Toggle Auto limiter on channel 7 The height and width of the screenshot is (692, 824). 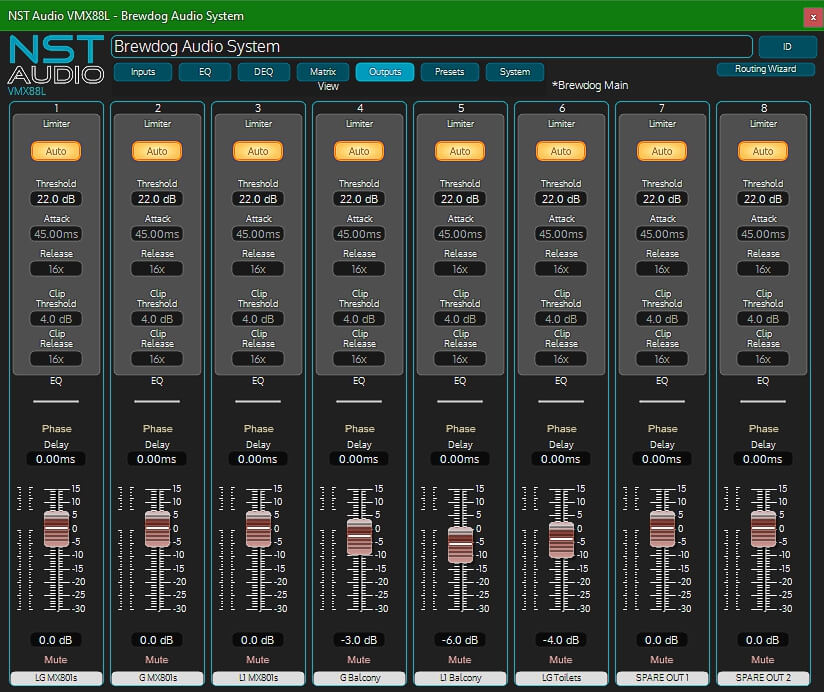[x=662, y=151]
